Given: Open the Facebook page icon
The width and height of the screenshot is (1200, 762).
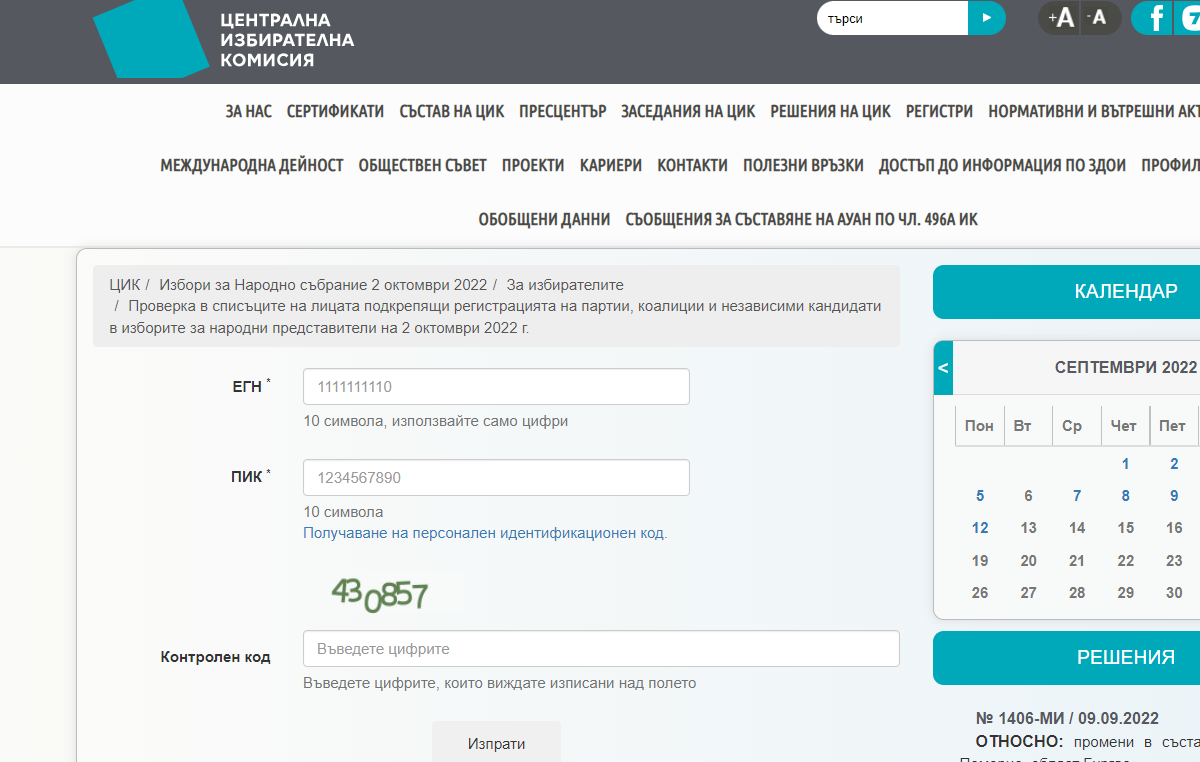Looking at the screenshot, I should tap(1154, 18).
